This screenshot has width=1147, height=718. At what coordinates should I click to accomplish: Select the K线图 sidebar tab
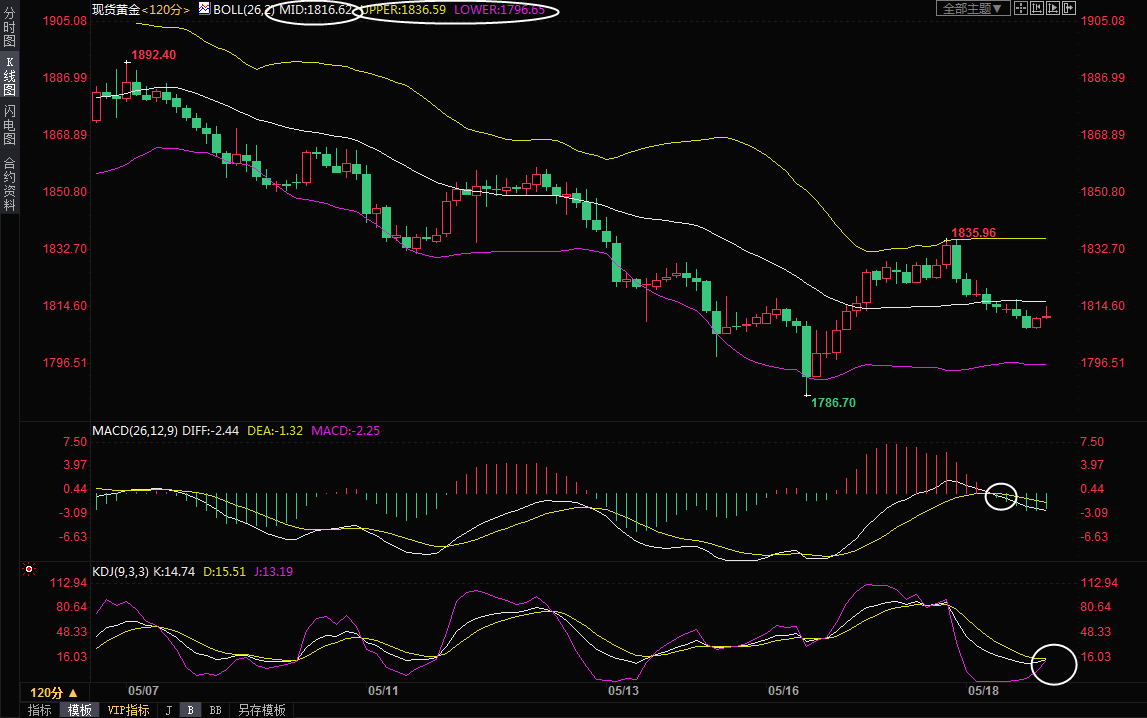(9, 76)
